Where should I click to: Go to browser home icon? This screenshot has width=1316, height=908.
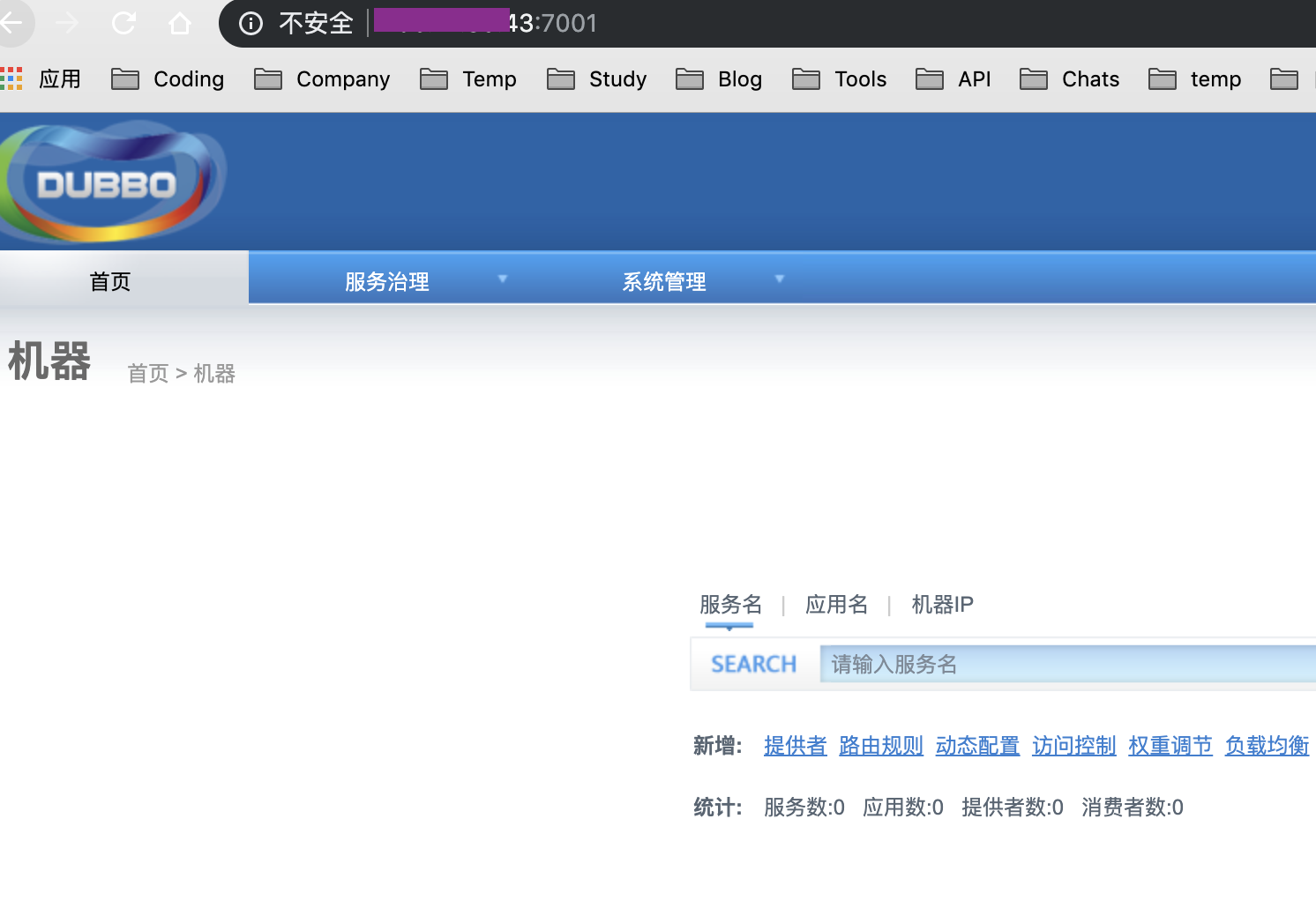click(180, 23)
